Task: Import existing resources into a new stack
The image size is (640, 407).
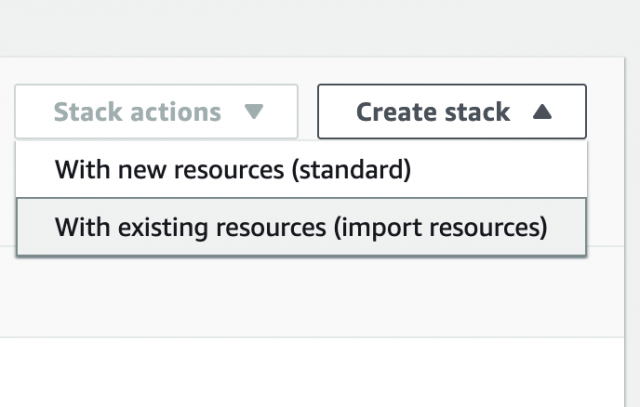Action: [x=301, y=227]
